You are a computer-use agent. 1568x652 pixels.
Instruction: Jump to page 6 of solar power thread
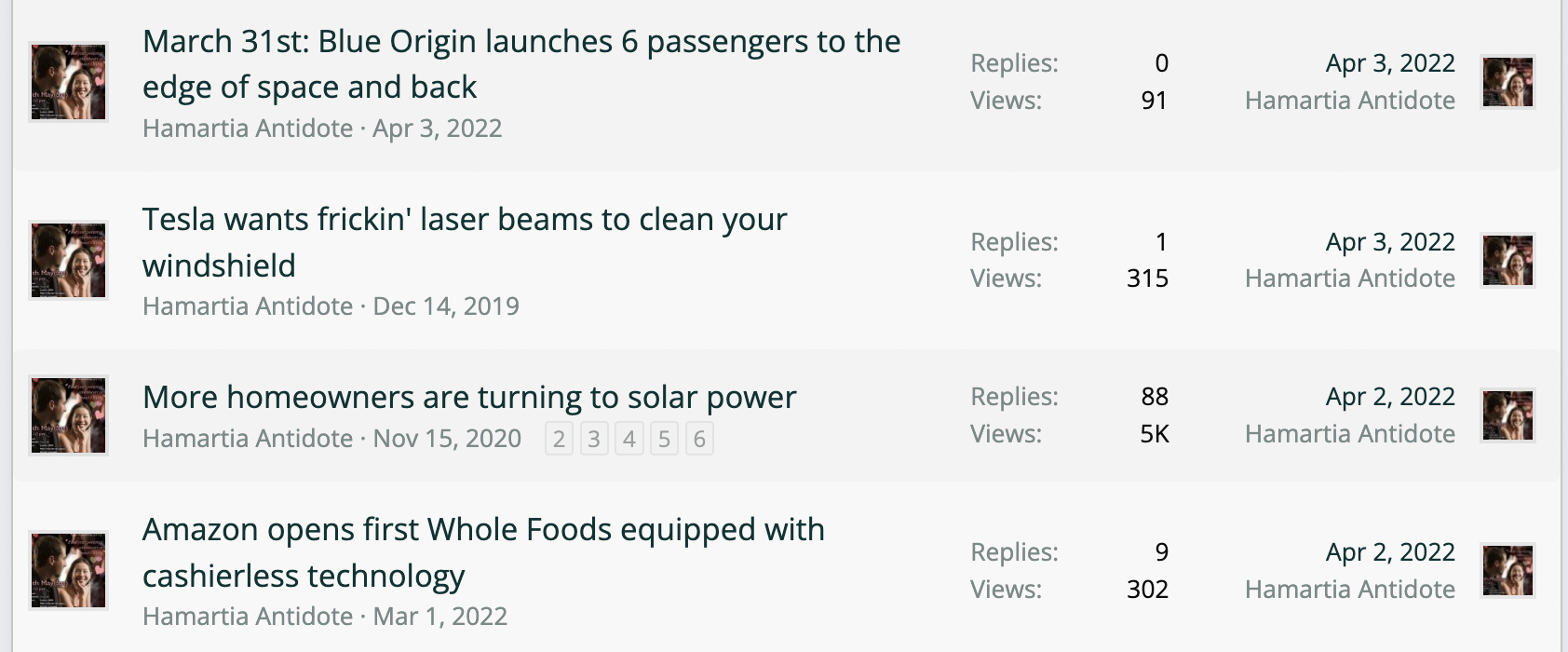point(700,439)
